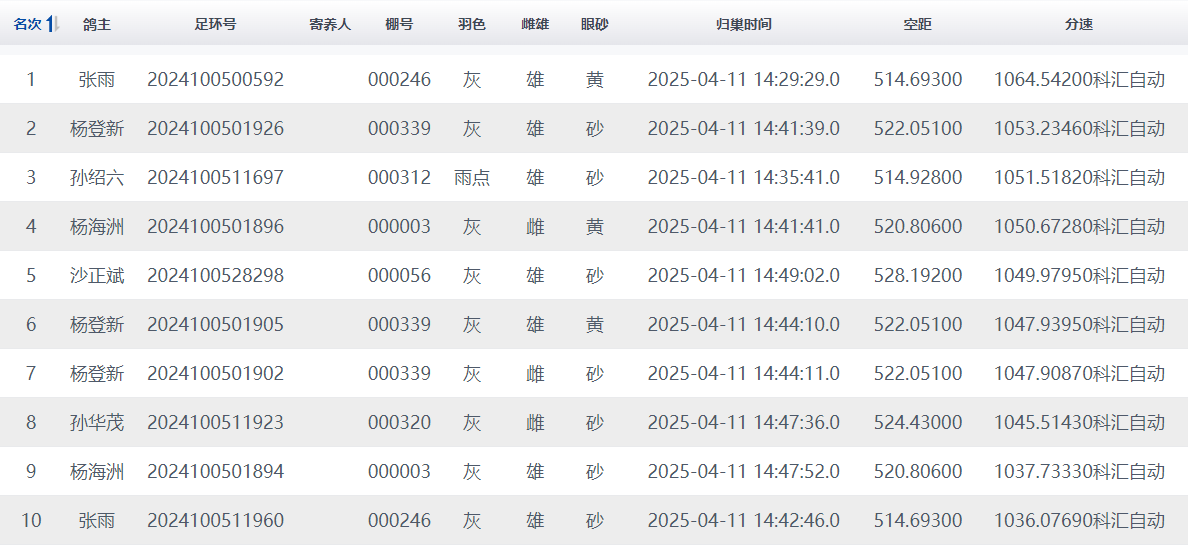Click the sort arrow icon beside 名次
The image size is (1188, 551).
(x=53, y=25)
